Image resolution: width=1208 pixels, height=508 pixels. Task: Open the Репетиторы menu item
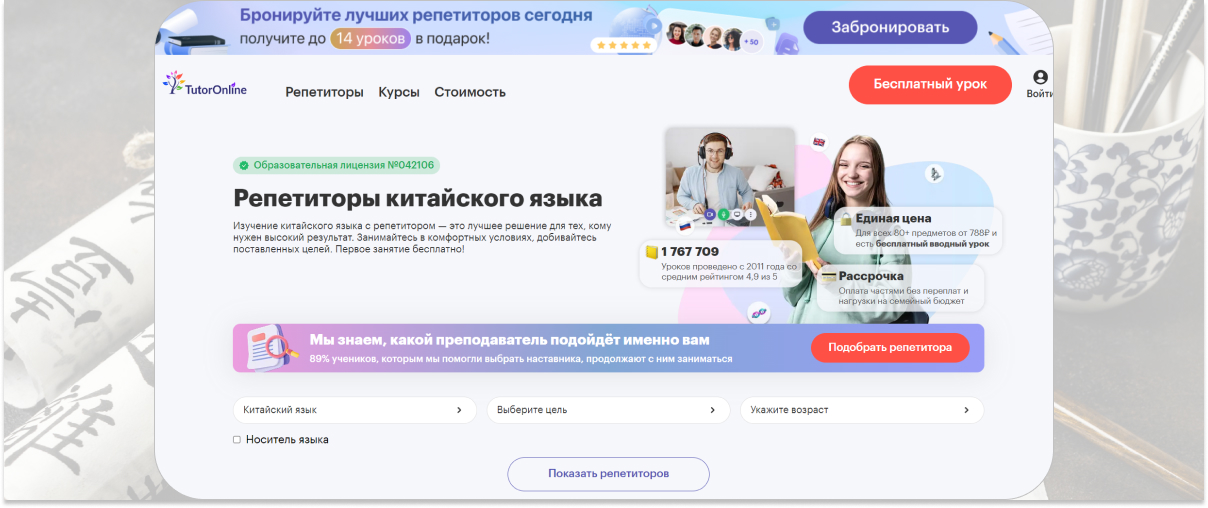(324, 92)
